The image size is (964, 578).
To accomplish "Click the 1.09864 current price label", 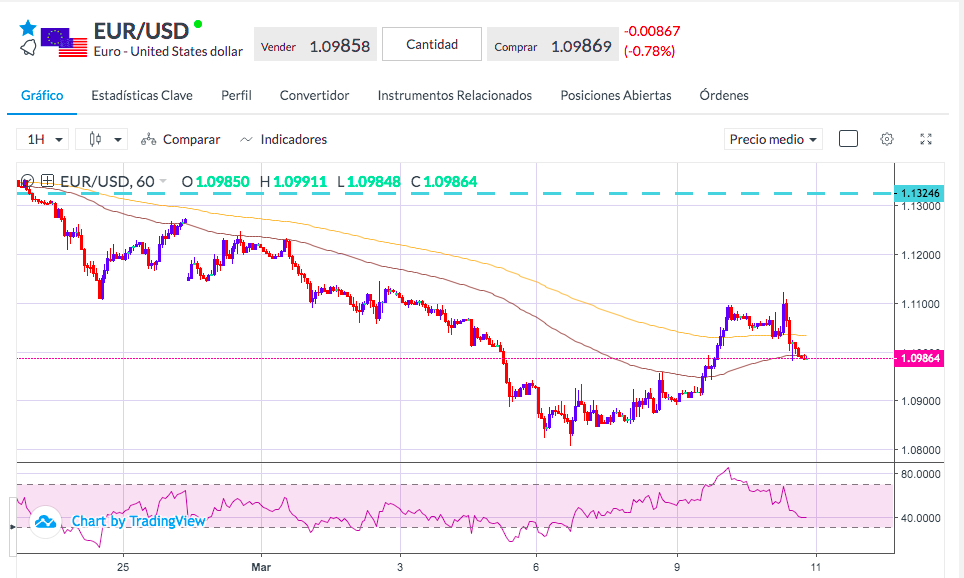I will [919, 358].
